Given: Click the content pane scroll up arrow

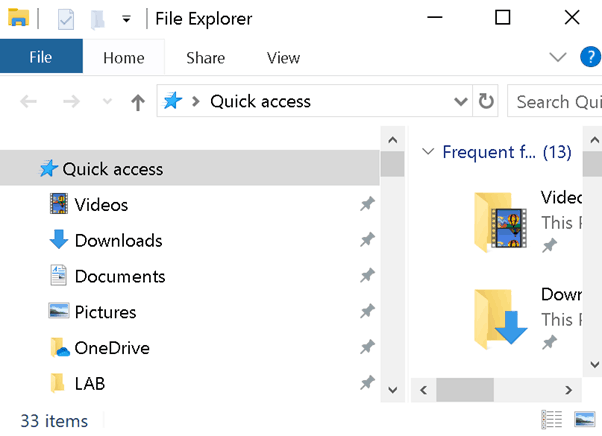Looking at the screenshot, I should point(594,140).
